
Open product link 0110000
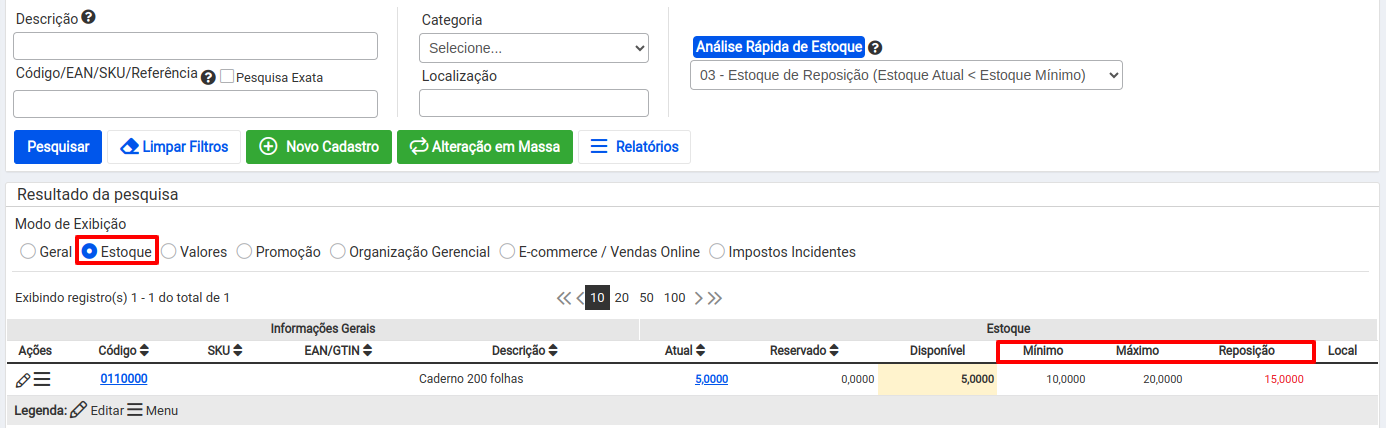point(124,379)
